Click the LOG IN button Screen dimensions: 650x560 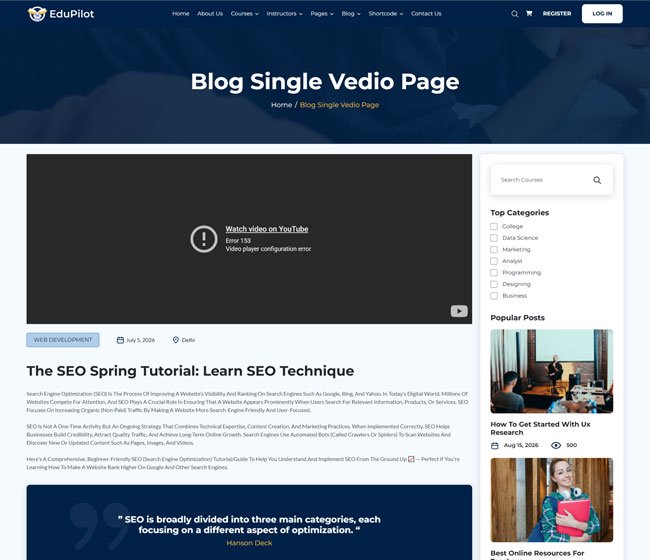[602, 14]
